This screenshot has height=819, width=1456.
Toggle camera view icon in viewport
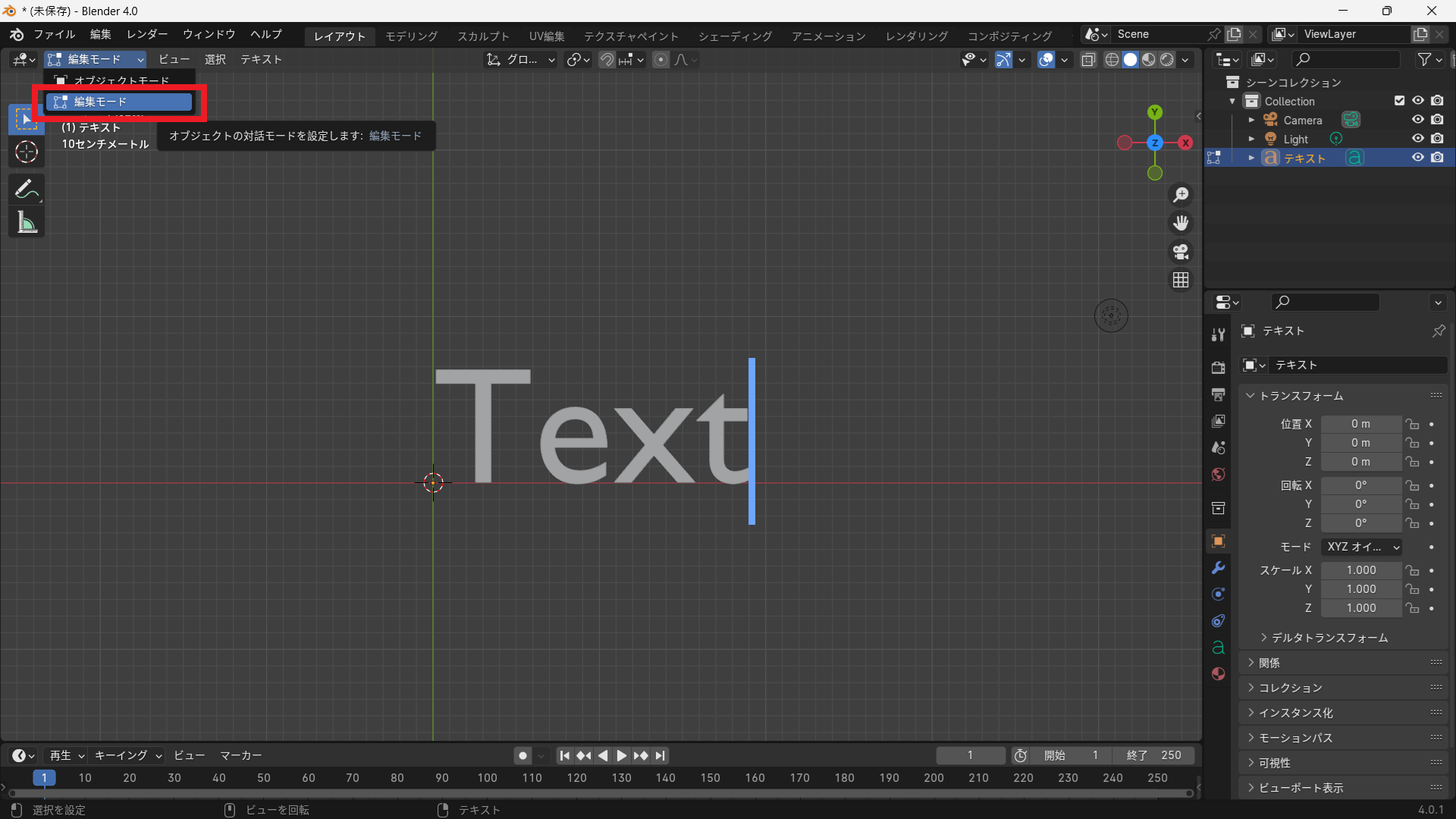(1181, 251)
